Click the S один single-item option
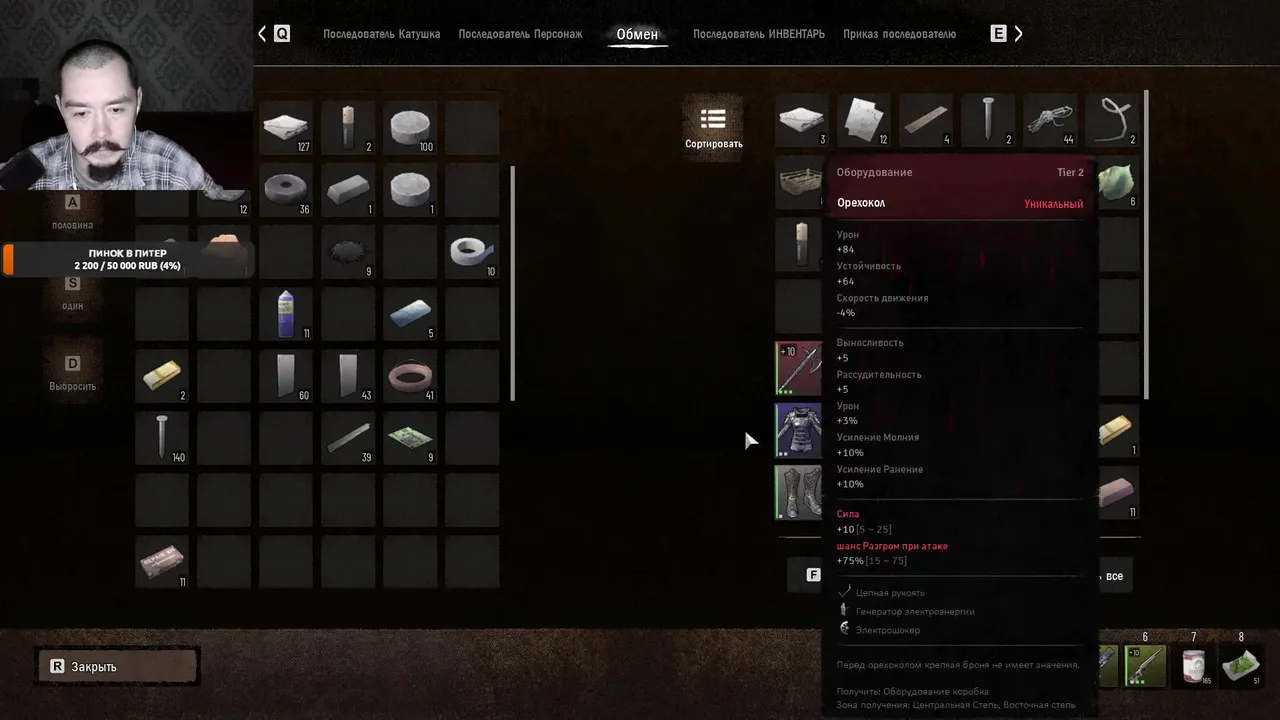This screenshot has height=720, width=1280. 72,293
